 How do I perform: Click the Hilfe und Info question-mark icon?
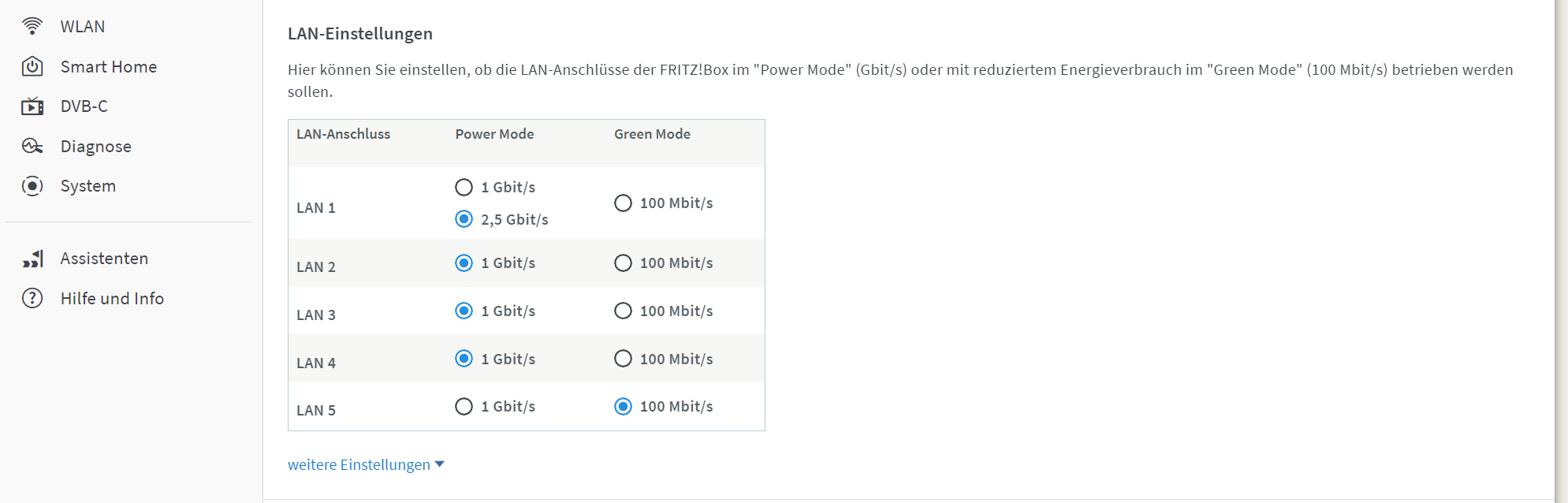(x=32, y=298)
